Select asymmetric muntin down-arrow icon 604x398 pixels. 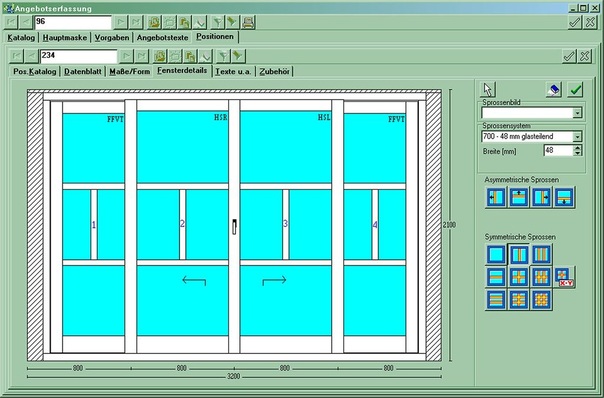pyautogui.click(x=564, y=197)
